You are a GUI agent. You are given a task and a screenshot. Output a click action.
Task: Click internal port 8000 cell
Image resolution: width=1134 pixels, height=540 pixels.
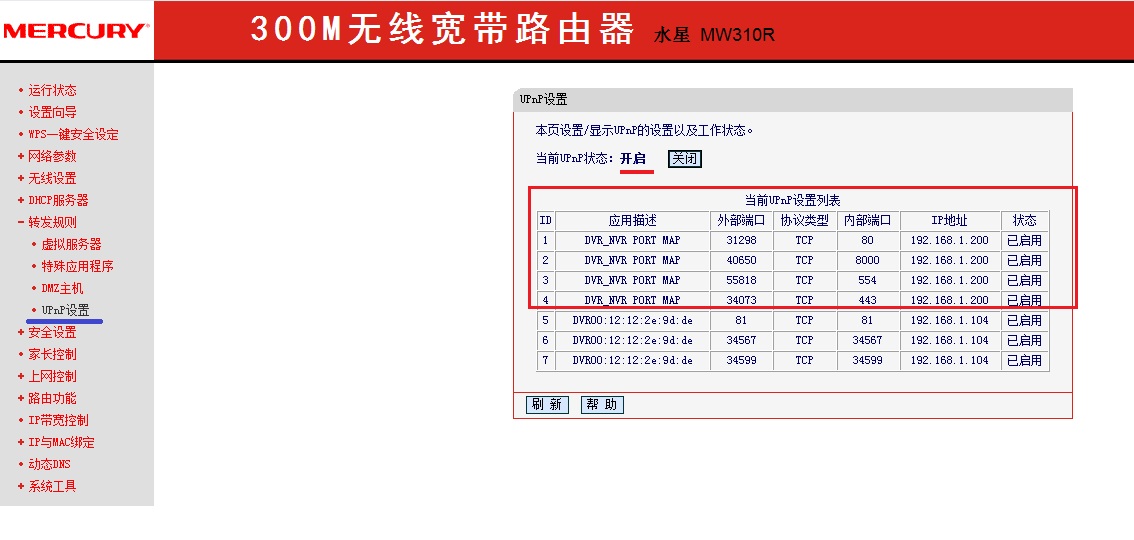tap(868, 260)
